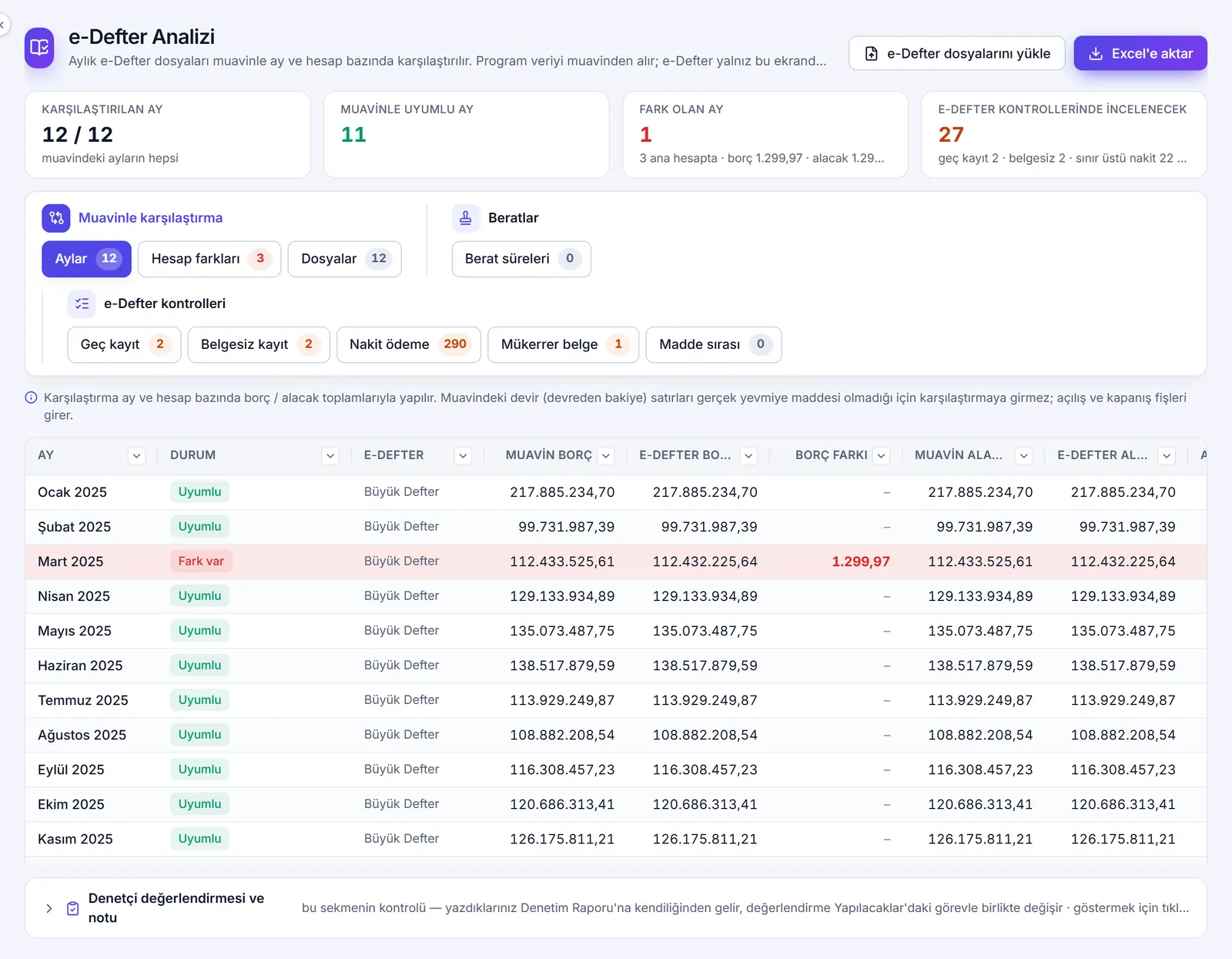Open the E-DEFTER BO... column dropdown
Viewport: 1232px width, 959px height.
(x=748, y=455)
